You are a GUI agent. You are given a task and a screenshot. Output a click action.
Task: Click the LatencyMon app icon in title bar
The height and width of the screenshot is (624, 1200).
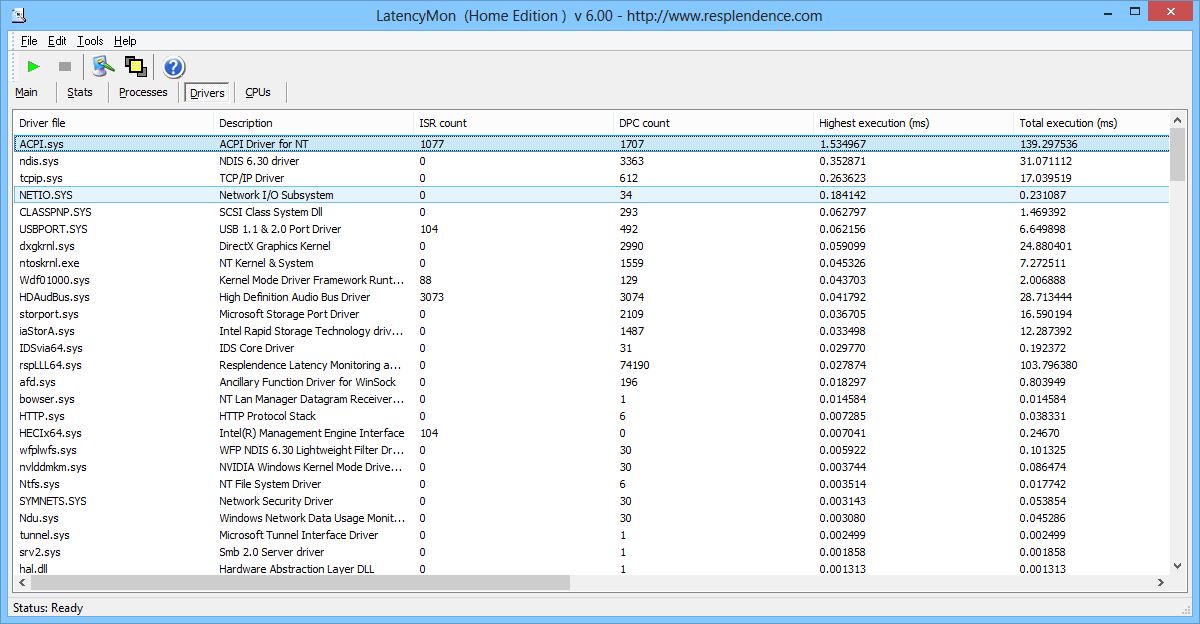tap(17, 15)
